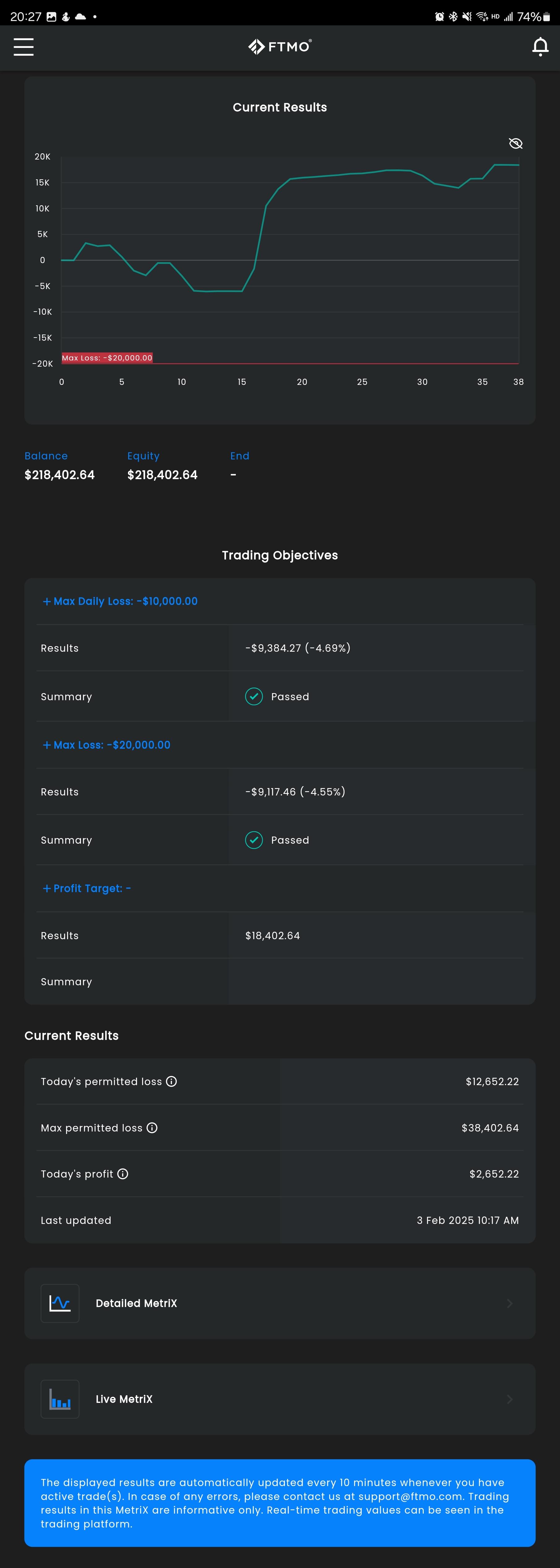Tap the Balance value $218,402.64
560x1568 pixels.
click(x=60, y=475)
